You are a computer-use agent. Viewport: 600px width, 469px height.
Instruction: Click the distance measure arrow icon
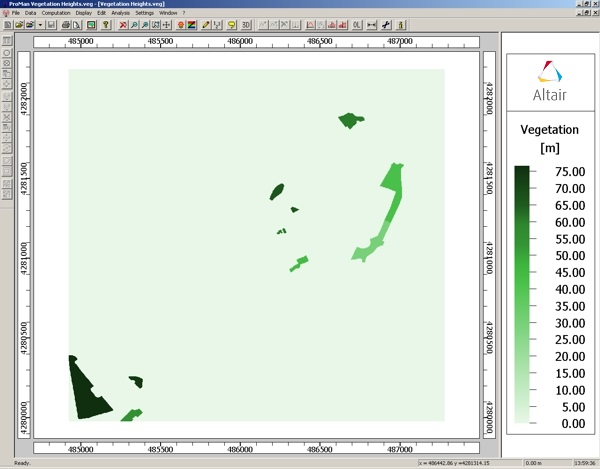click(x=372, y=24)
